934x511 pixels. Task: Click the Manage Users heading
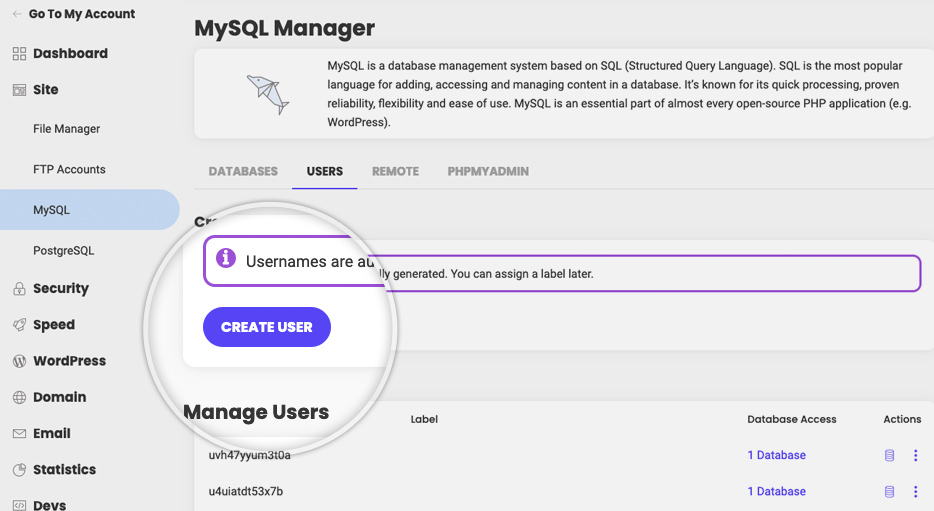pos(256,412)
